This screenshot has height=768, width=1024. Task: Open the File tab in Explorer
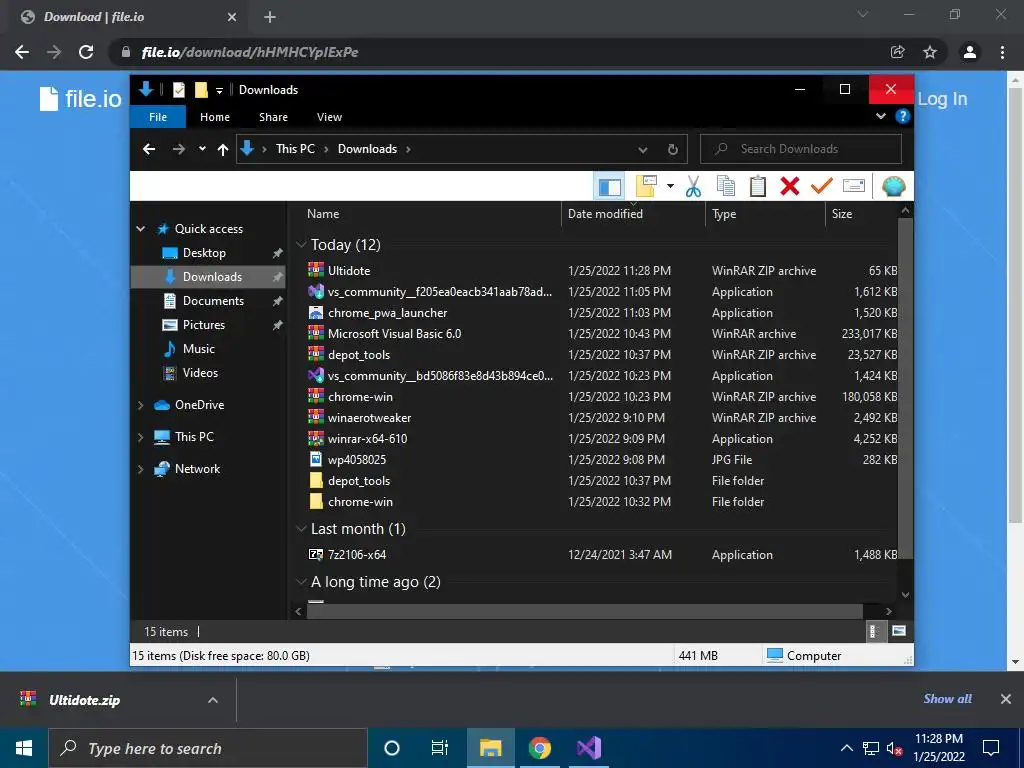click(158, 117)
